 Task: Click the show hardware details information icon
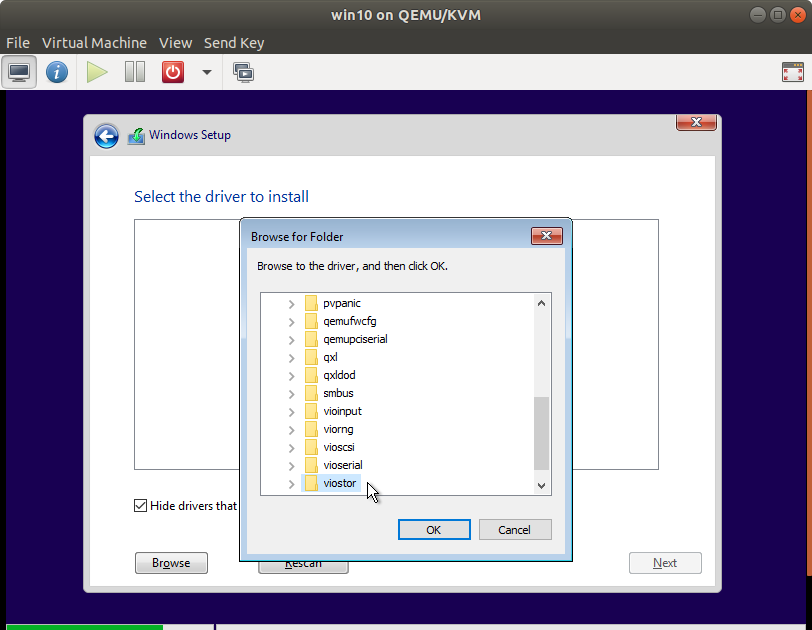pyautogui.click(x=57, y=71)
